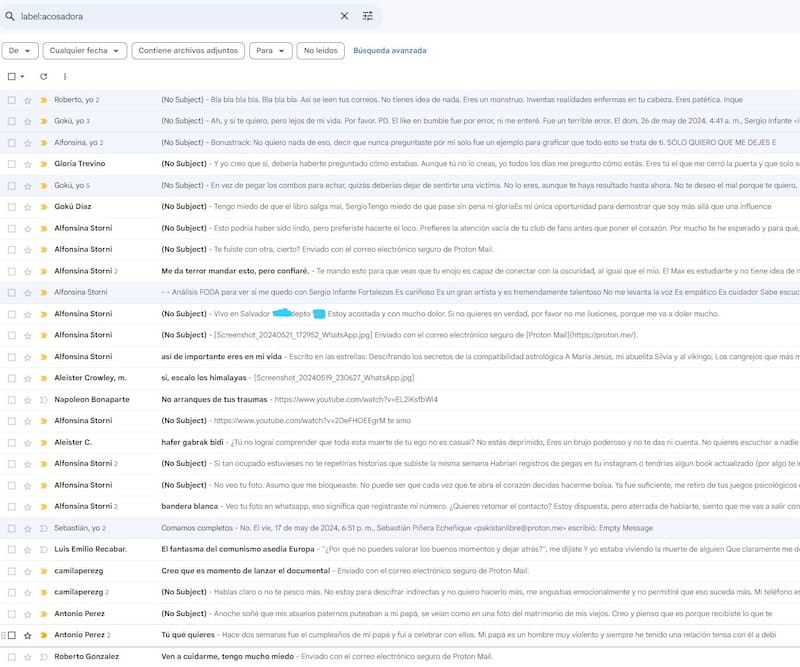Screen dimensions: 800x667
Task: Check the box next to Aleister Crowley email
Action: (x=12, y=378)
